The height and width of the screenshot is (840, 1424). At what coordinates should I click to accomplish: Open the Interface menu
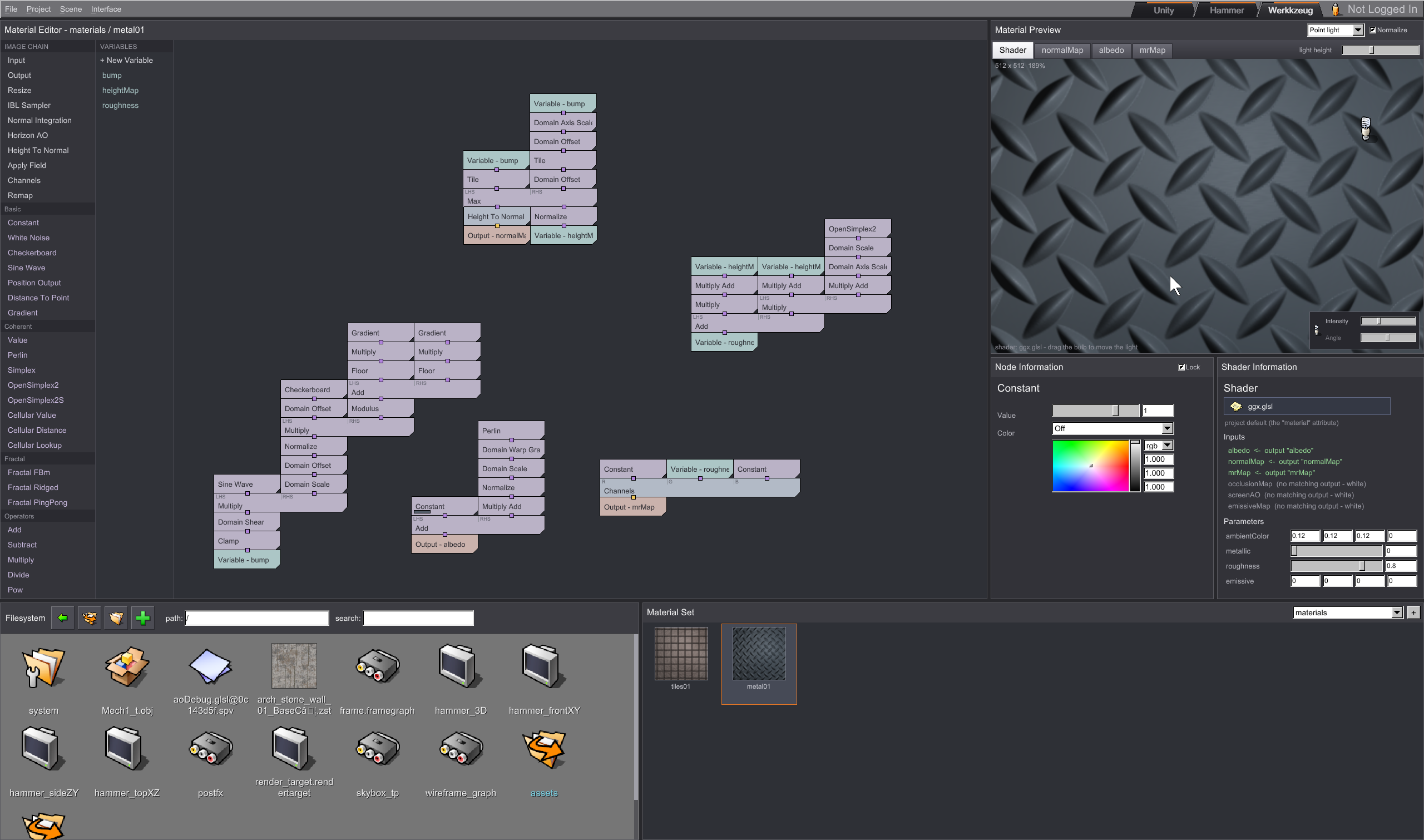(106, 9)
